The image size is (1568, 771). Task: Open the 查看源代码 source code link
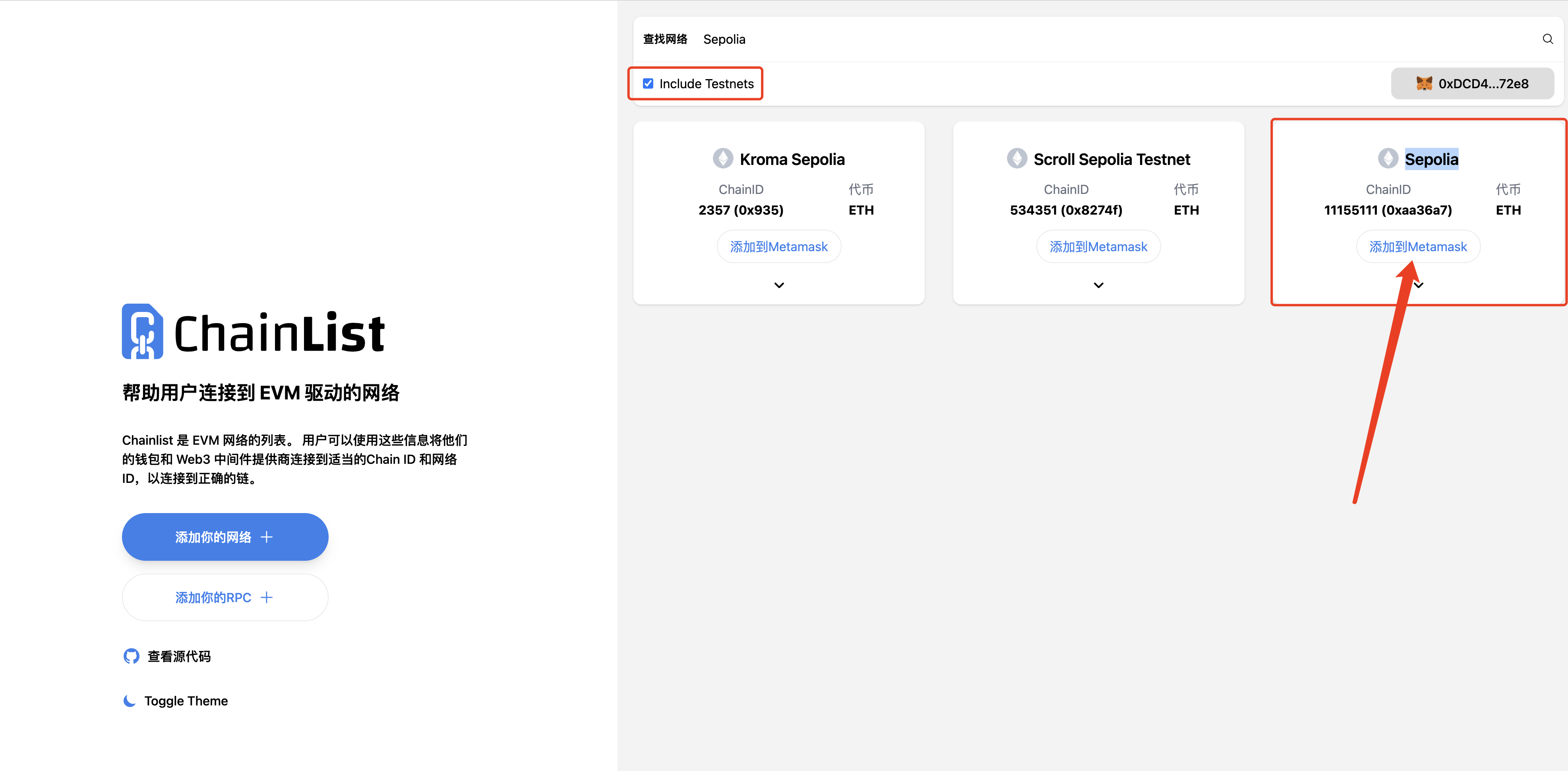coord(179,656)
